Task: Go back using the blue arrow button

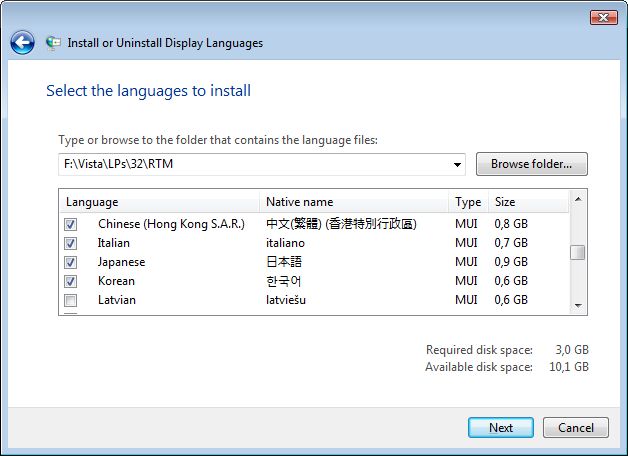Action: 22,42
